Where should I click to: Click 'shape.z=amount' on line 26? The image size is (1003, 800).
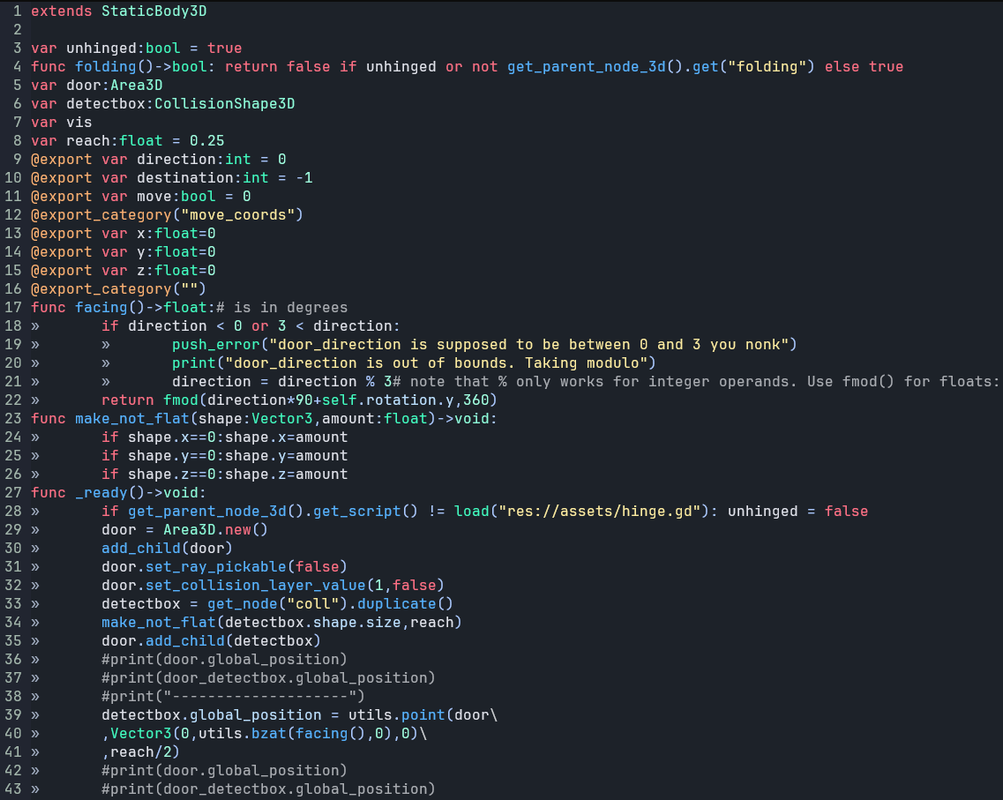click(287, 475)
